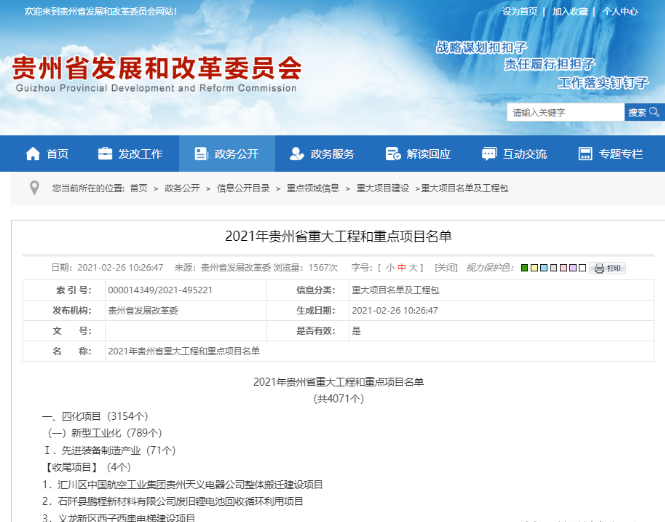Click project 2 石阡县鹏程新材料 line
The height and width of the screenshot is (522, 665).
pos(173,501)
